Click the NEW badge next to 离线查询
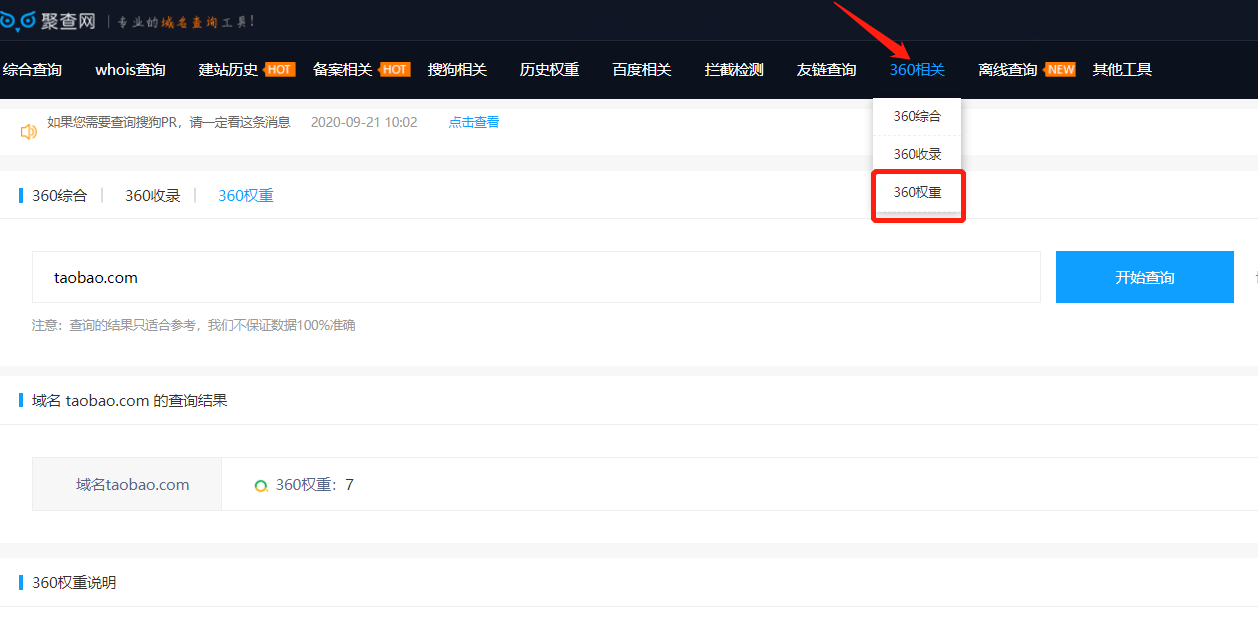Image resolution: width=1258 pixels, height=631 pixels. (x=1059, y=70)
